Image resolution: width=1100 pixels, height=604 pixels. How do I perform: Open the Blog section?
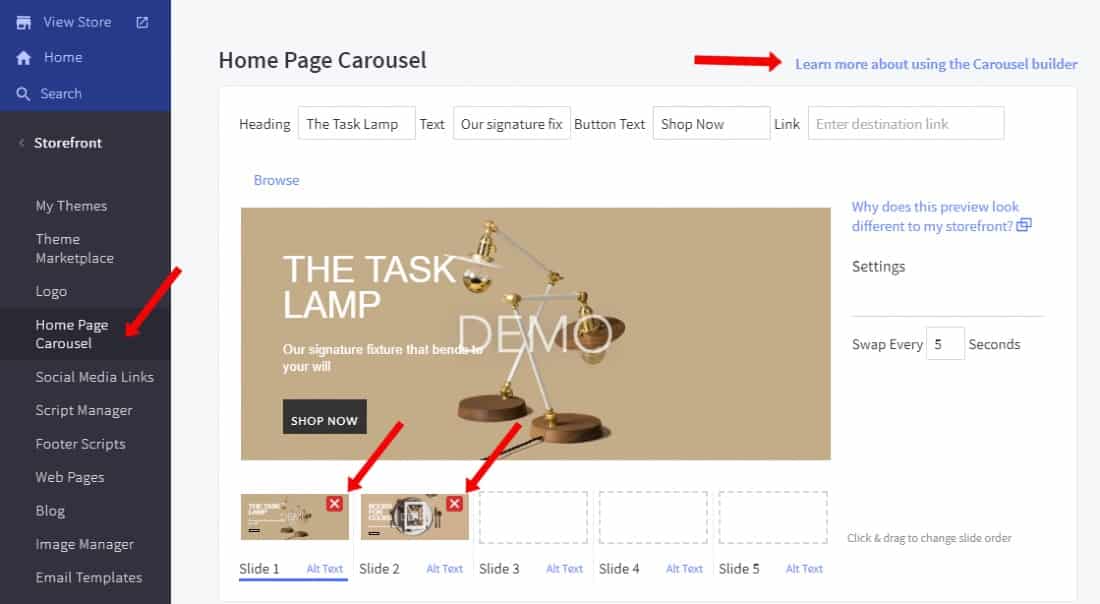point(50,510)
